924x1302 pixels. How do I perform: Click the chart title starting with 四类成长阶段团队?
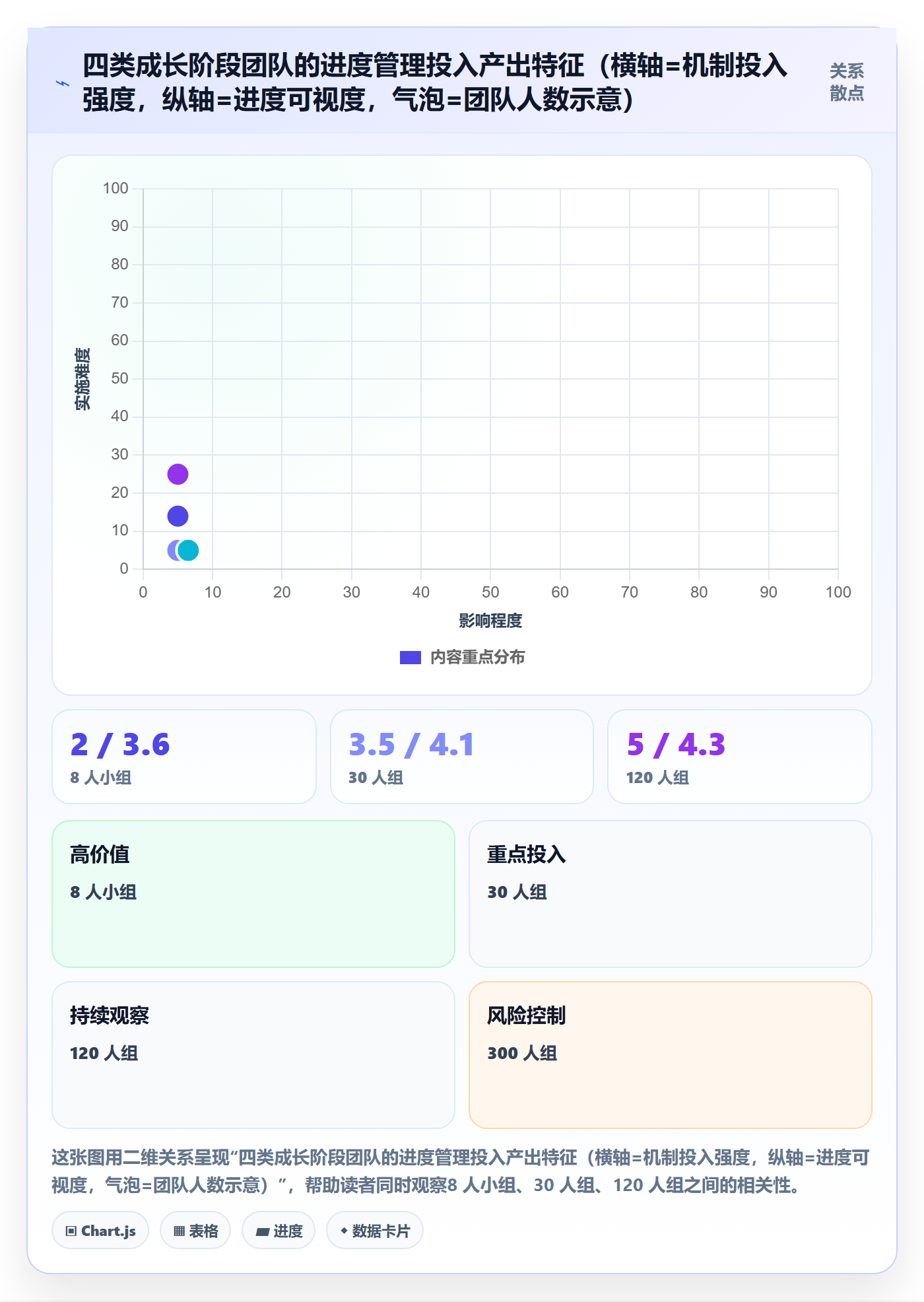pyautogui.click(x=436, y=83)
